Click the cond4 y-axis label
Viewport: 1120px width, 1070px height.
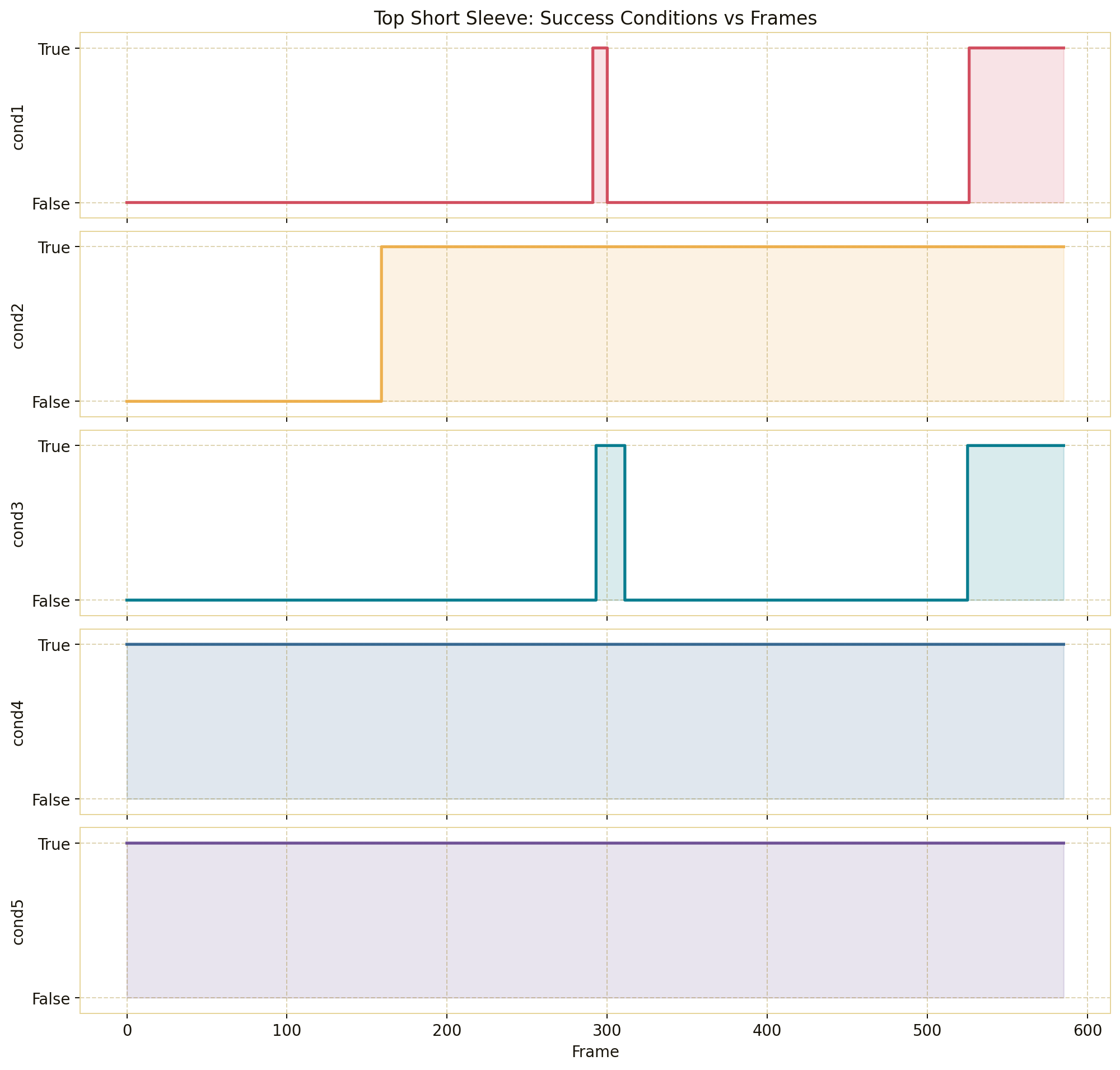pyautogui.click(x=18, y=722)
